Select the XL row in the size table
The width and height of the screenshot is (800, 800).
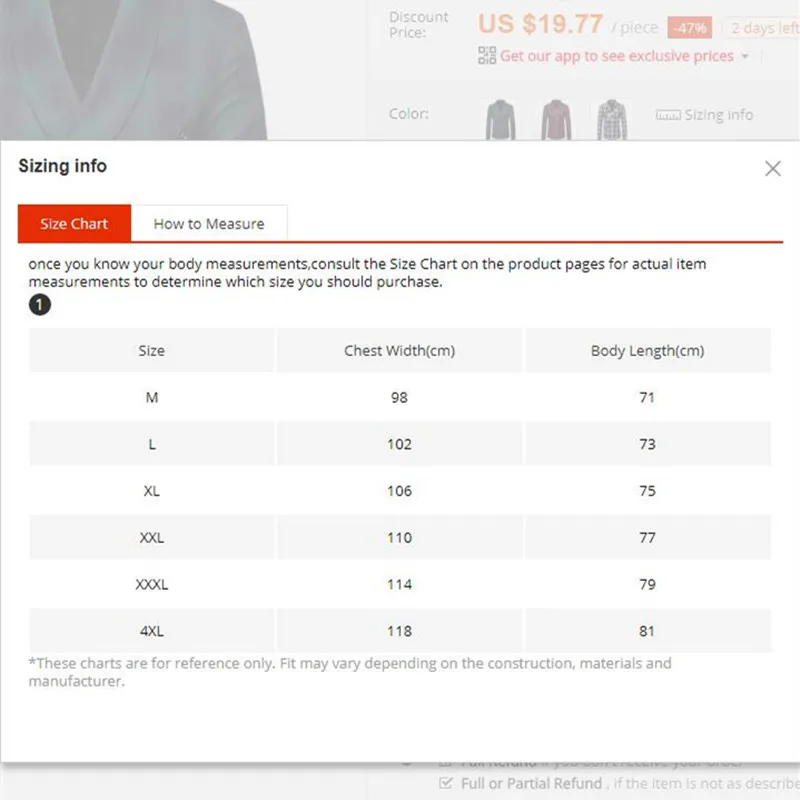coord(400,490)
